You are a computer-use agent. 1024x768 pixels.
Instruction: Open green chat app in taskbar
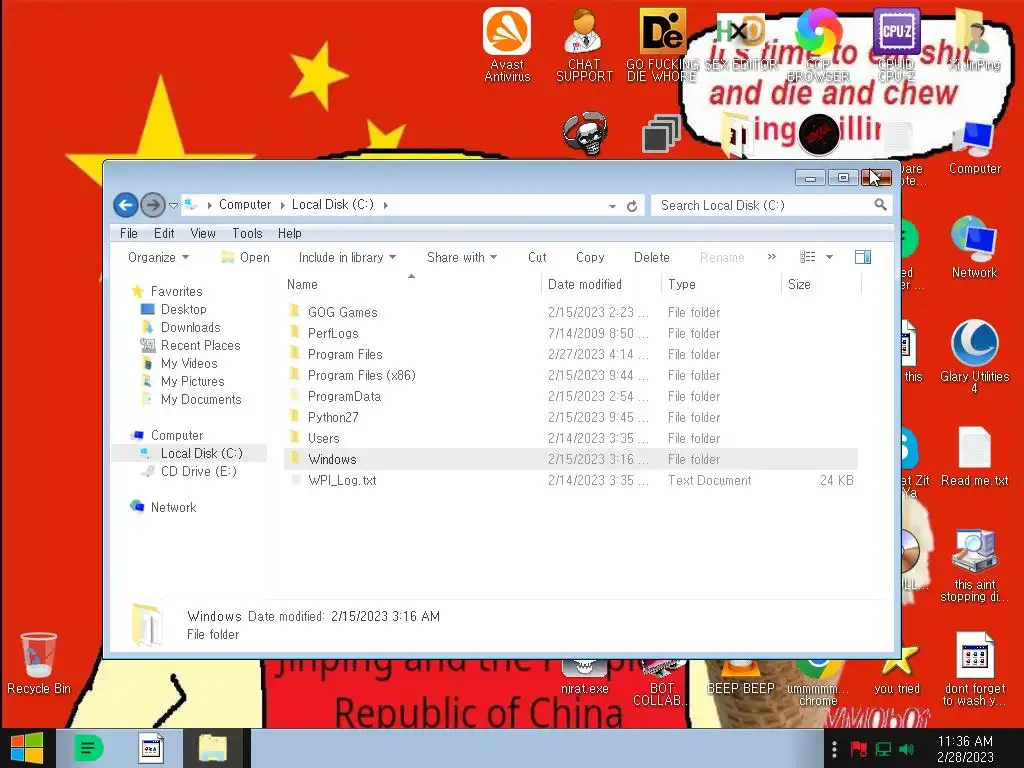[x=89, y=748]
